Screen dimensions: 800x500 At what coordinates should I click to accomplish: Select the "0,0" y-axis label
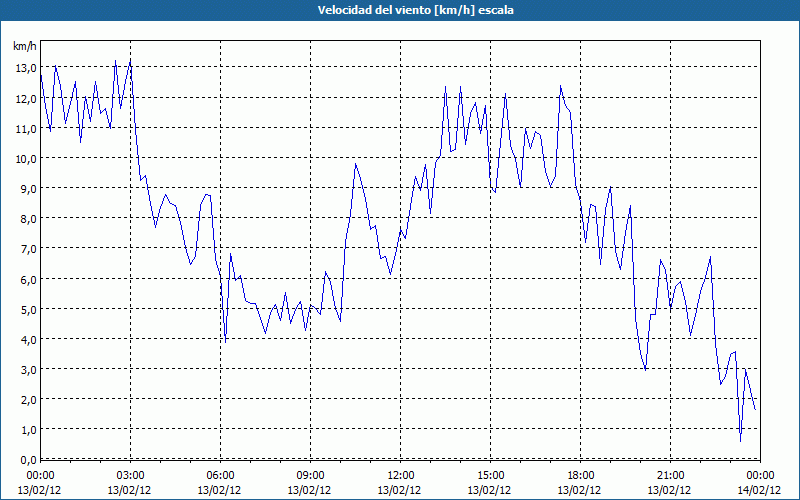coord(28,460)
